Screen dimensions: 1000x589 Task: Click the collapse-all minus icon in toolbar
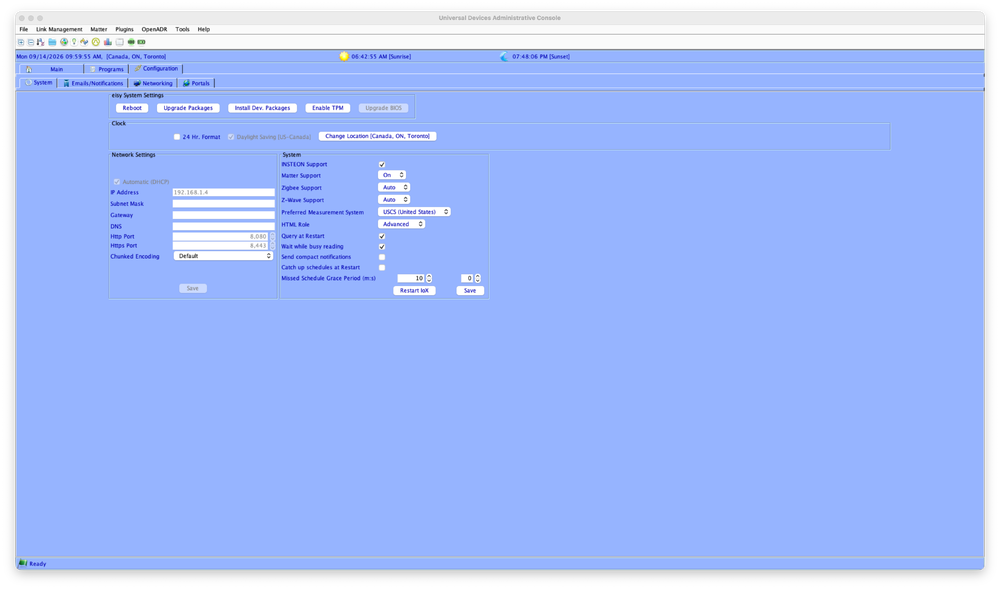tap(31, 42)
